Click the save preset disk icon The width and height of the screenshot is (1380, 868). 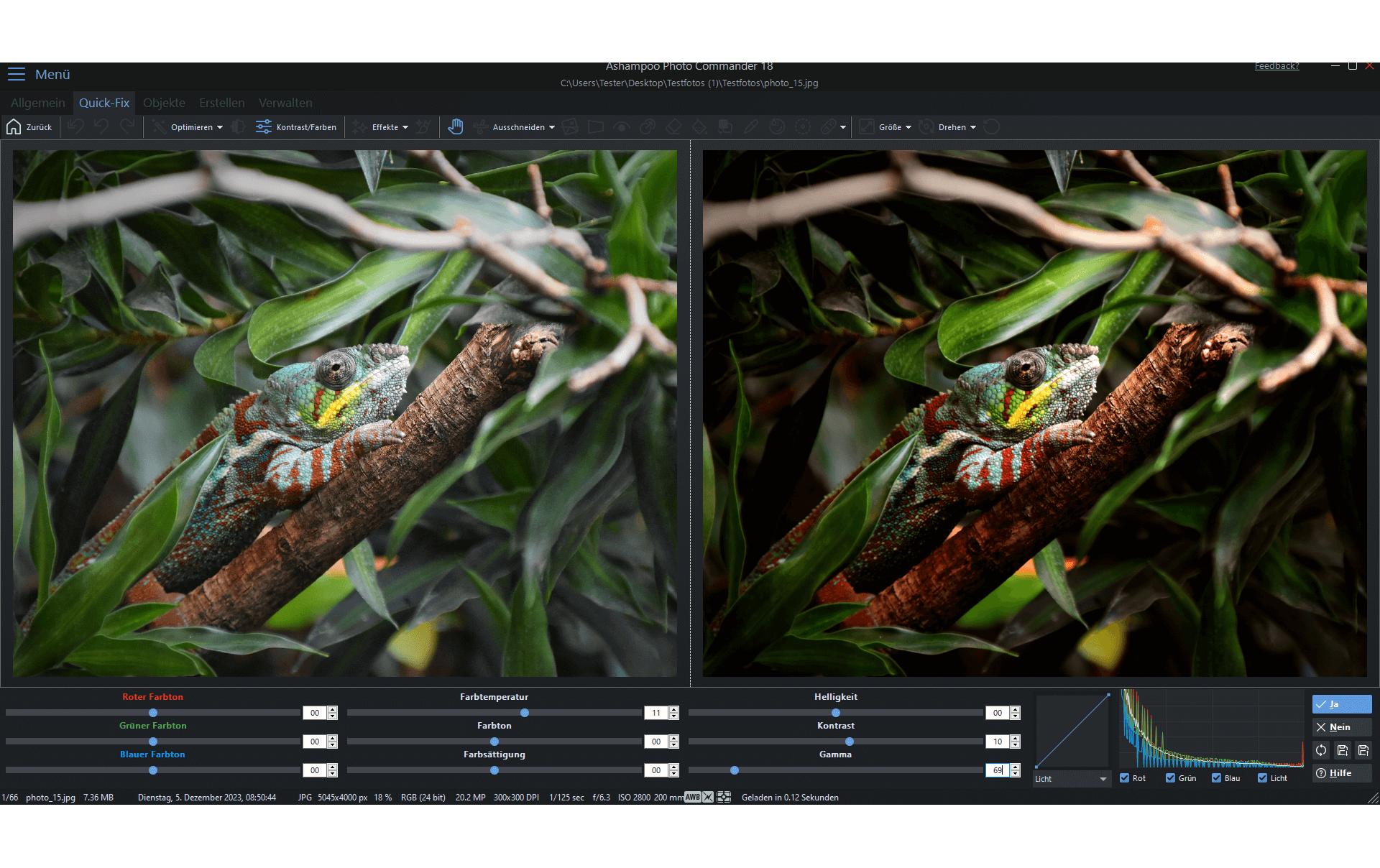coord(1342,750)
